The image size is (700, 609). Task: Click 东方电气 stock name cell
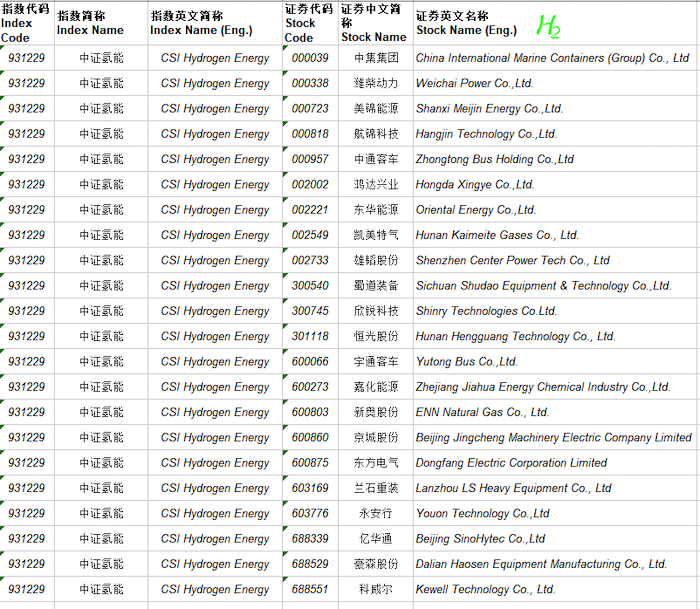[375, 463]
